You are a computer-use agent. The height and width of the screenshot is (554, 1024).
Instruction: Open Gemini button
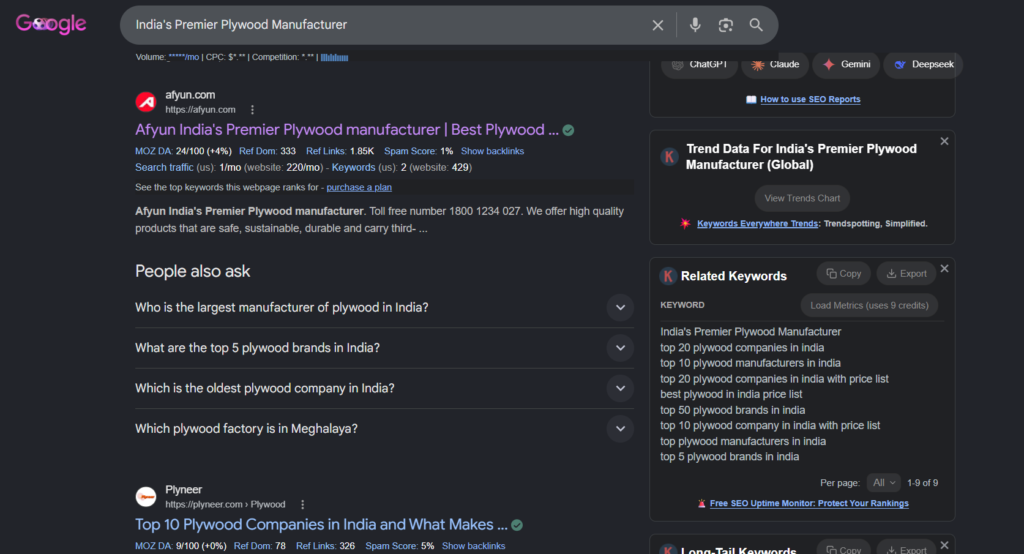coord(846,64)
